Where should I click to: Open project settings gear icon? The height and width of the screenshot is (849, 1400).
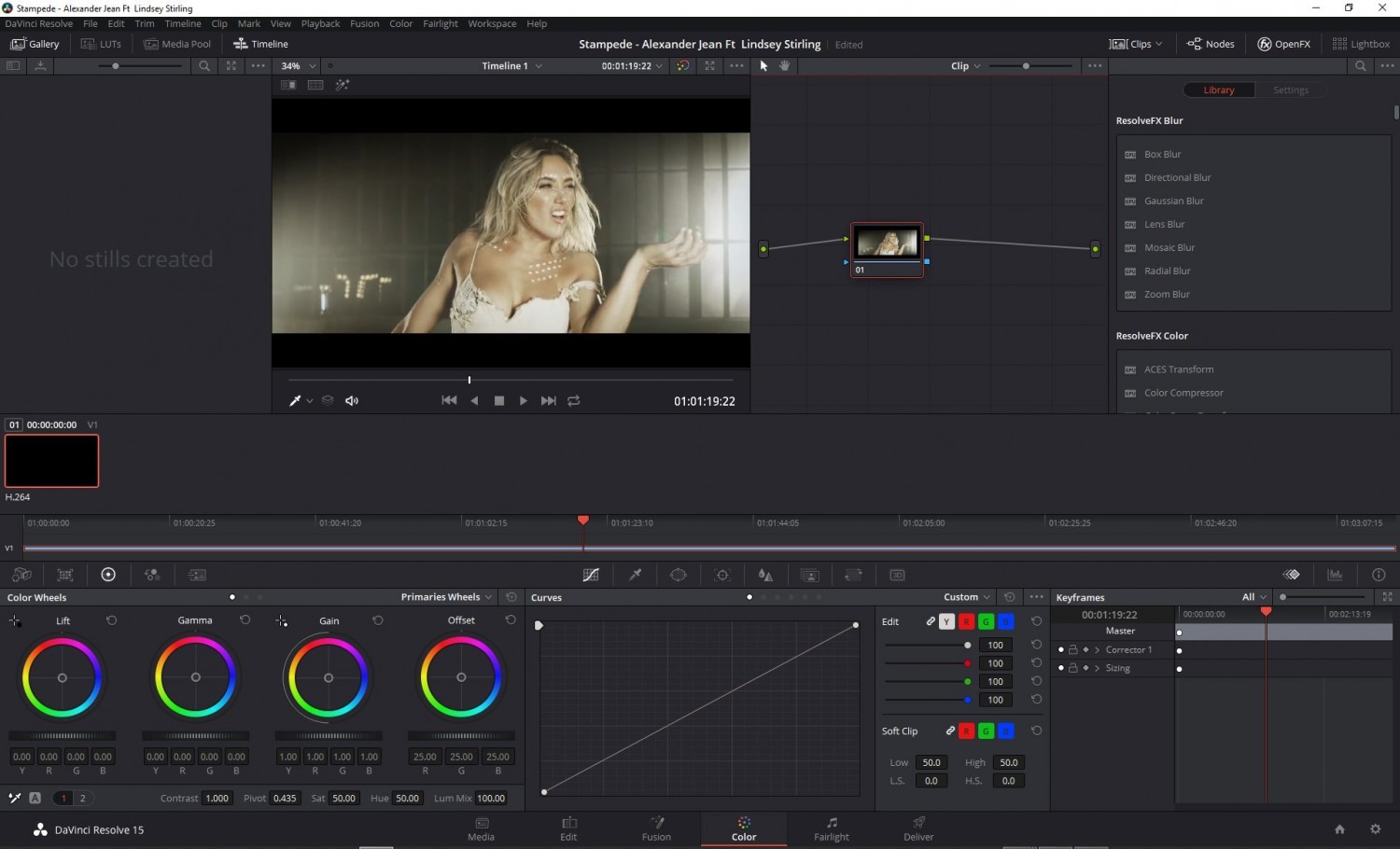coord(1375,829)
